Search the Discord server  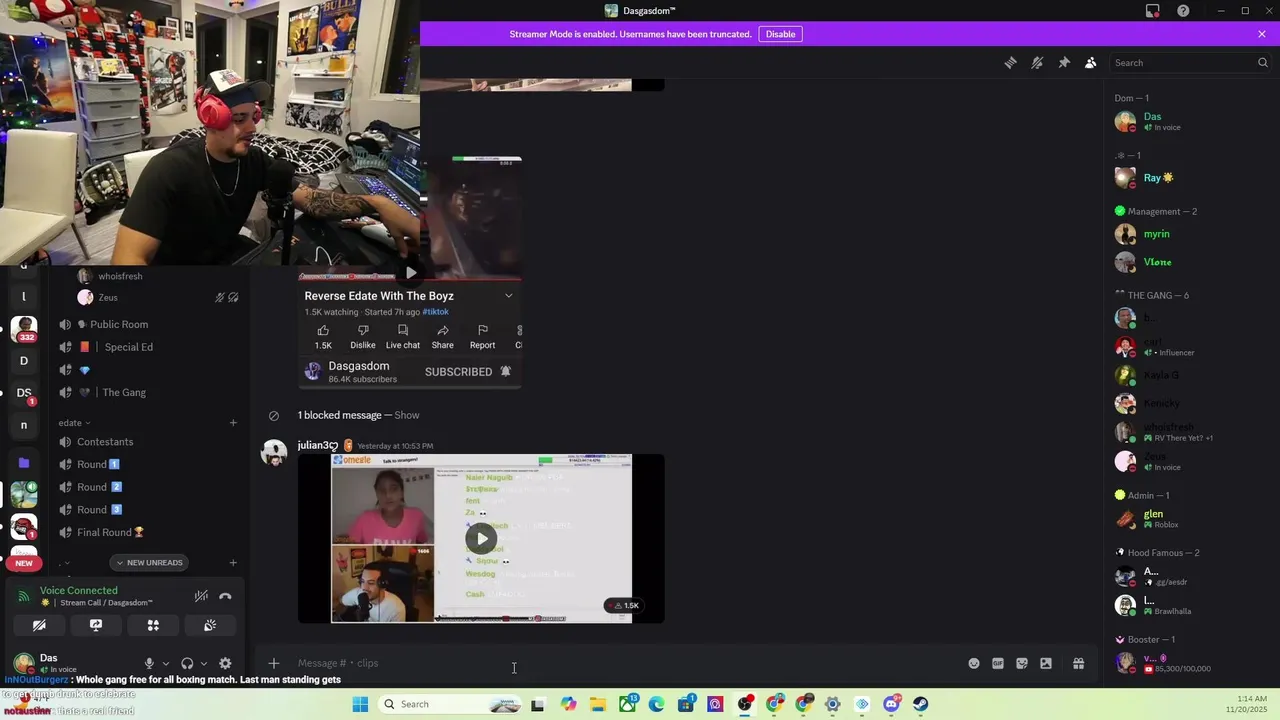(1191, 62)
